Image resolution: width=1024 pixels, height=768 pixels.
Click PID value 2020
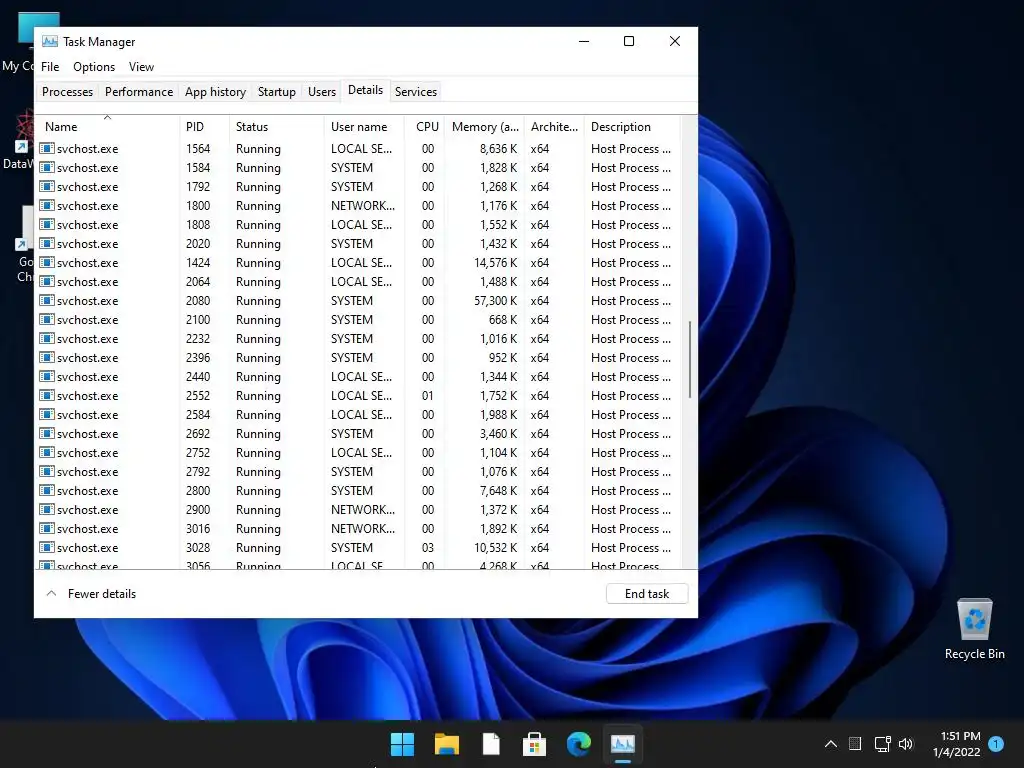tap(198, 244)
